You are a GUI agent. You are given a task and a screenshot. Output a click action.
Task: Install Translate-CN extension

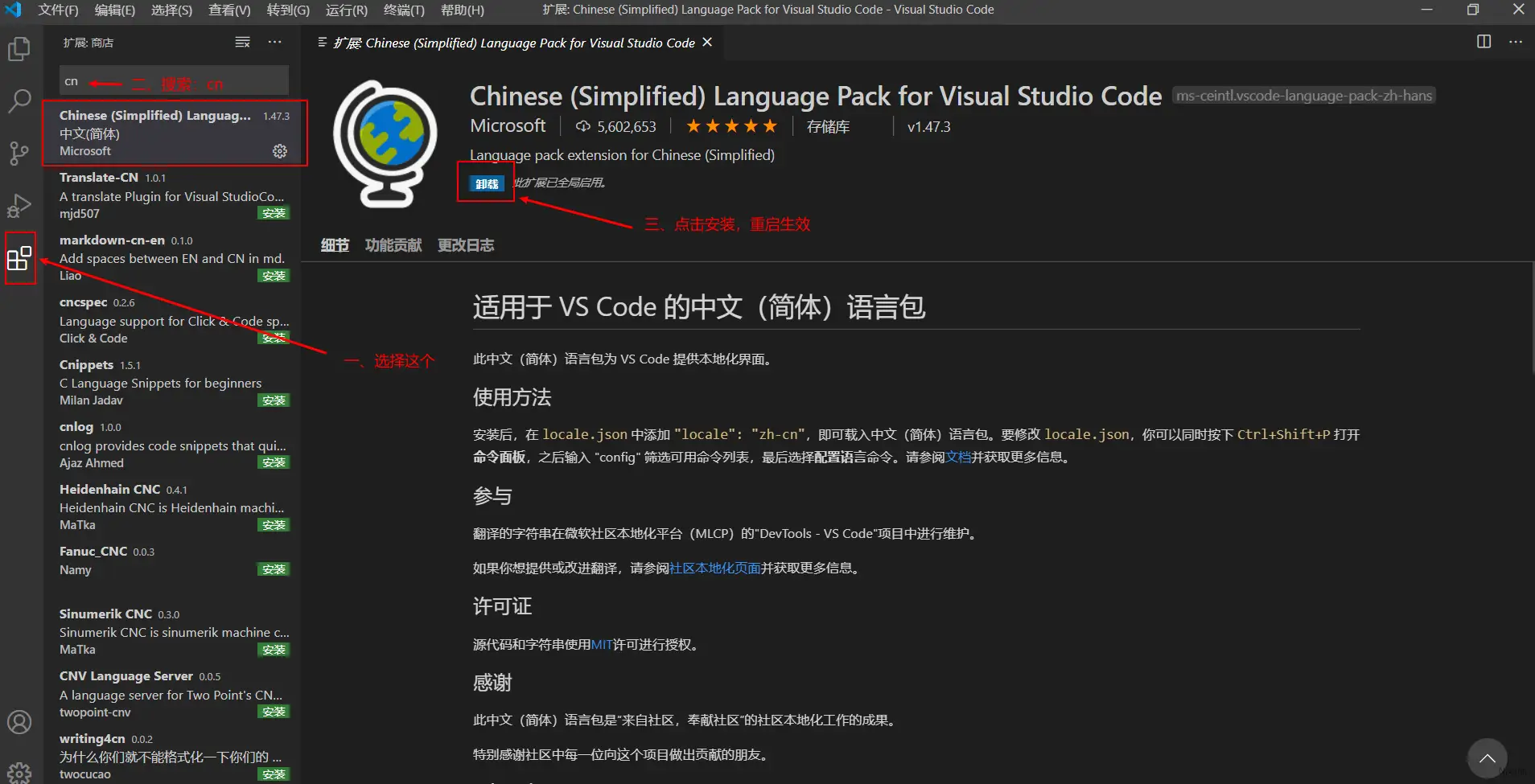click(274, 213)
